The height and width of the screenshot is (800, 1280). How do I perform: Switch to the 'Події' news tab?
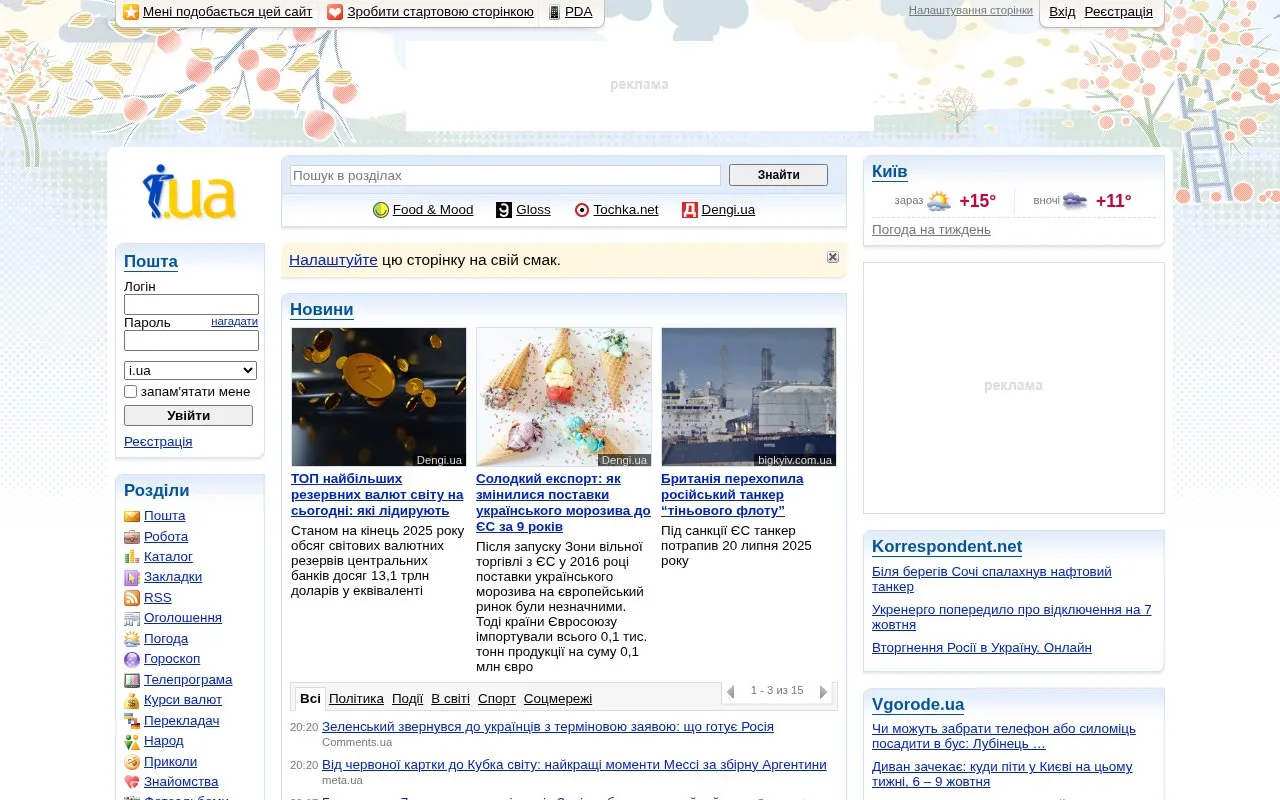[407, 699]
